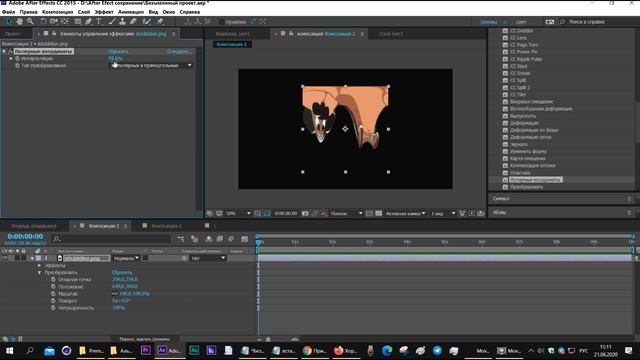Select the Clone Stamp tool

122,21
